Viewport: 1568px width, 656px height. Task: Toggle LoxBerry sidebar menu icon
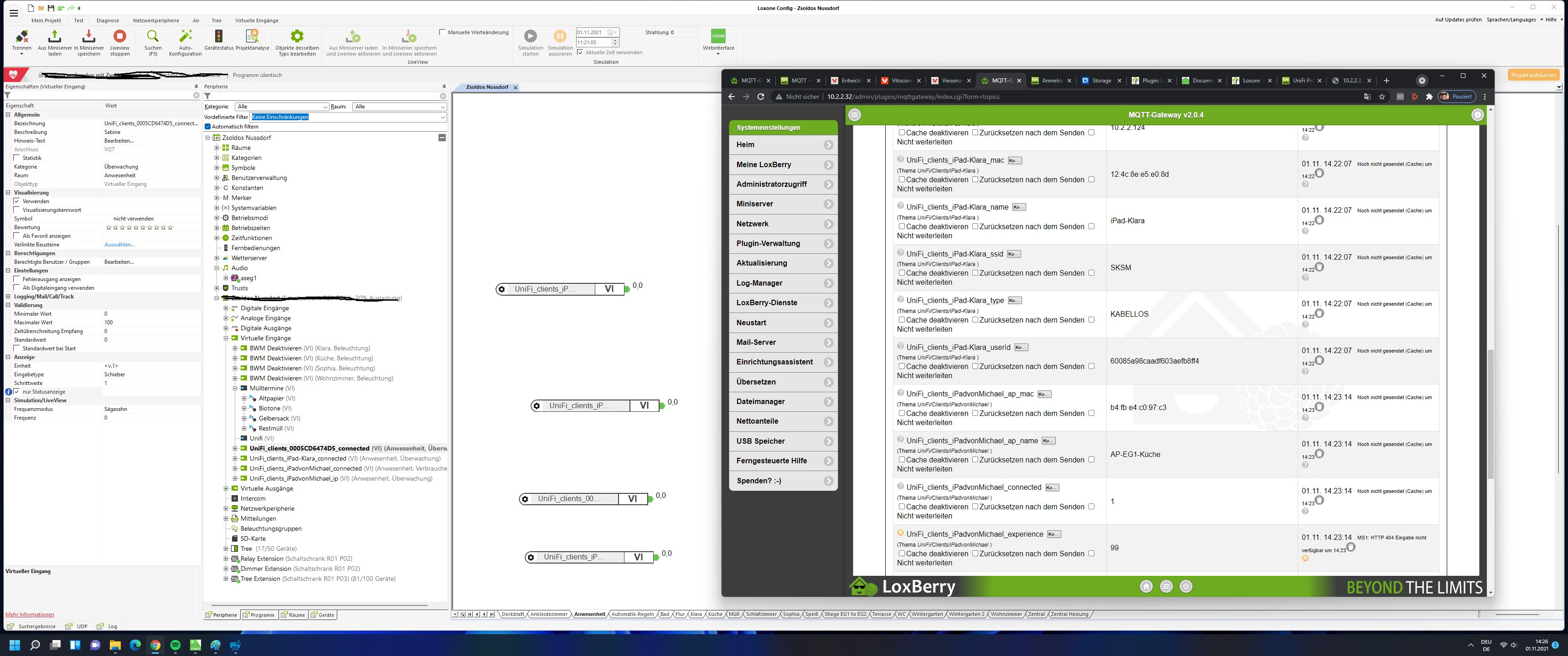pyautogui.click(x=855, y=115)
